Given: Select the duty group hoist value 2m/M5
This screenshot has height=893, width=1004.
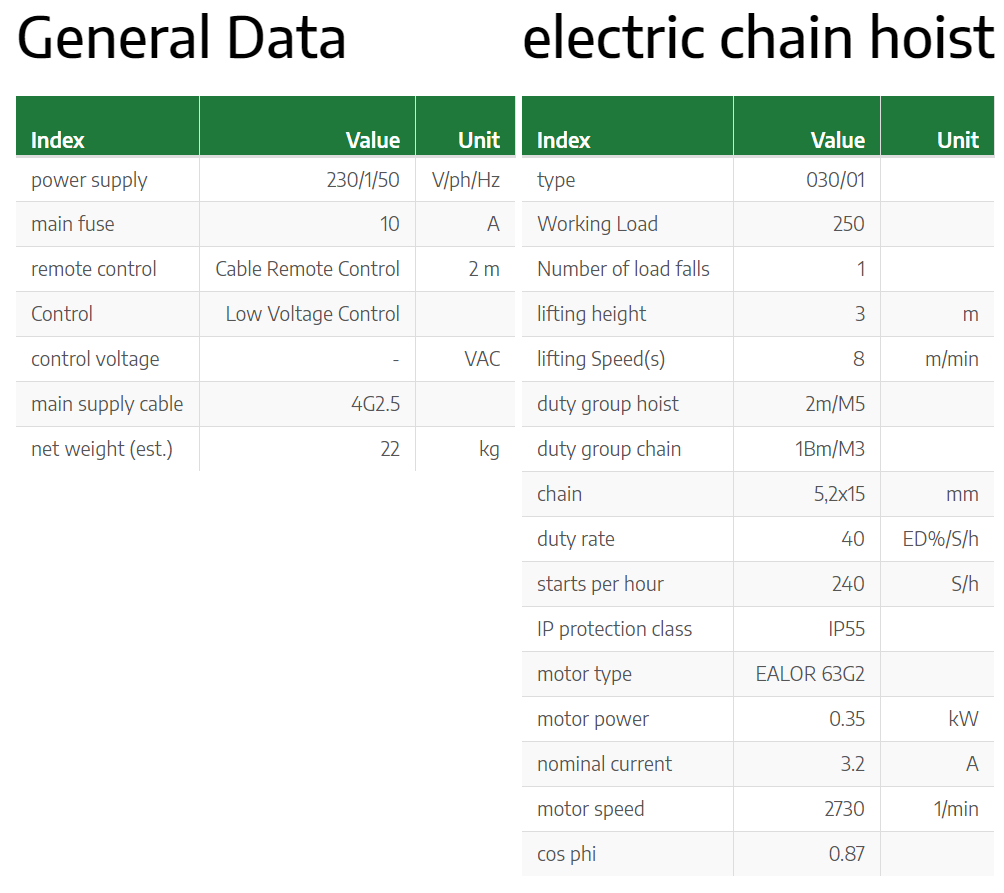Looking at the screenshot, I should 835,404.
